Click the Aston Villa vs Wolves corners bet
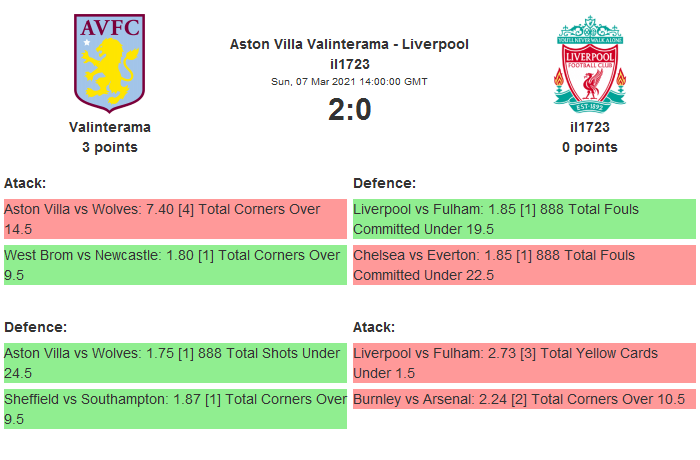700x460 pixels. tap(175, 219)
